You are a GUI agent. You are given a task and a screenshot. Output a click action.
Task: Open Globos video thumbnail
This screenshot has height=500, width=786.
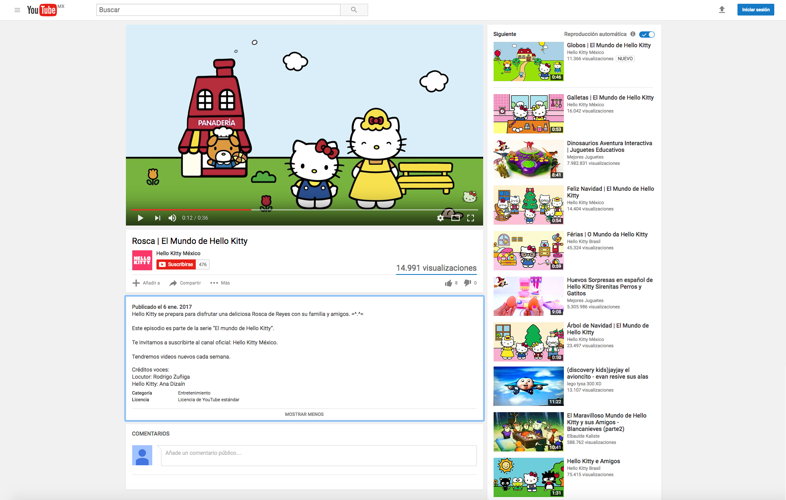[528, 61]
